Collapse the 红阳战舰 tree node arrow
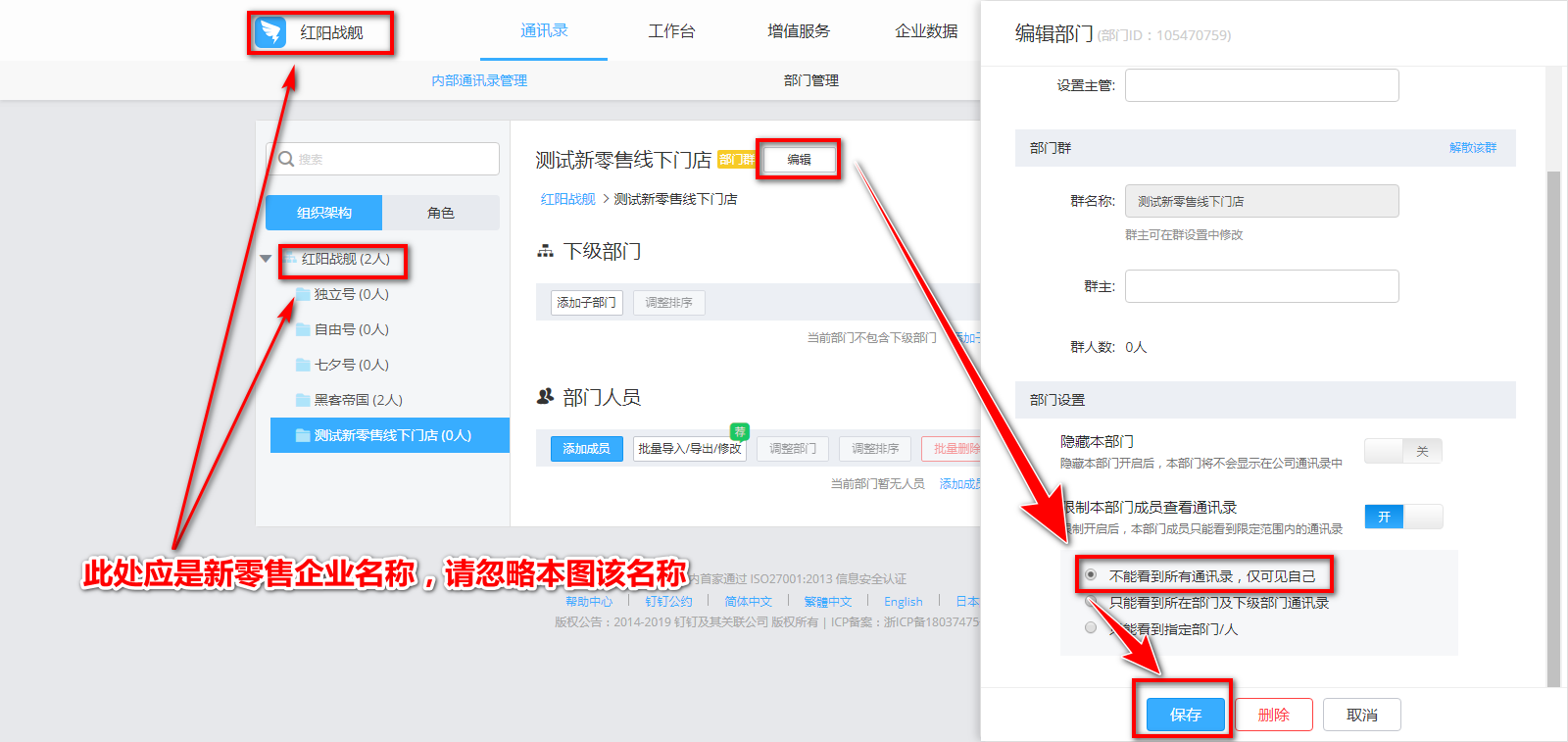 click(x=266, y=259)
